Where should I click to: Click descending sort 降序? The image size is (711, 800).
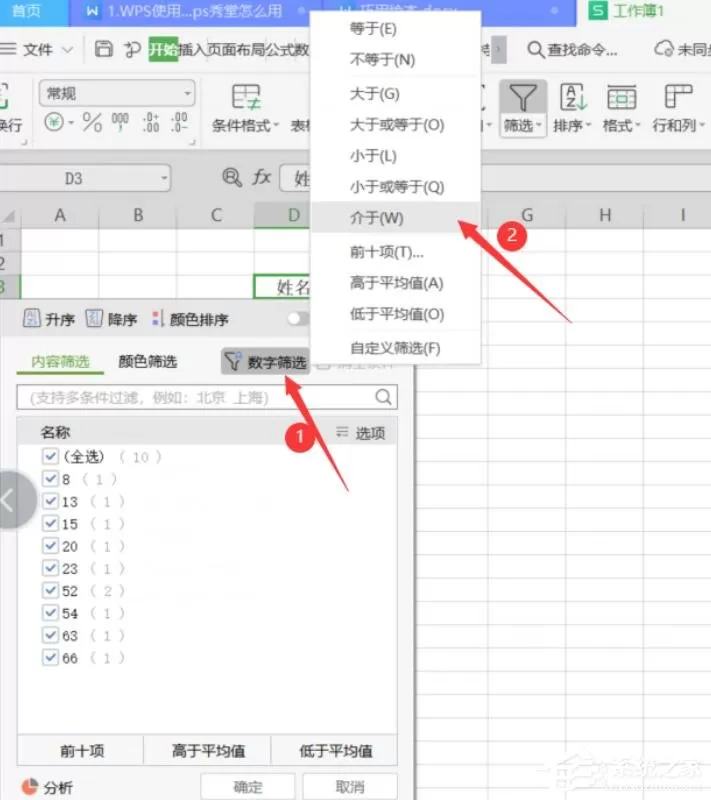point(111,319)
